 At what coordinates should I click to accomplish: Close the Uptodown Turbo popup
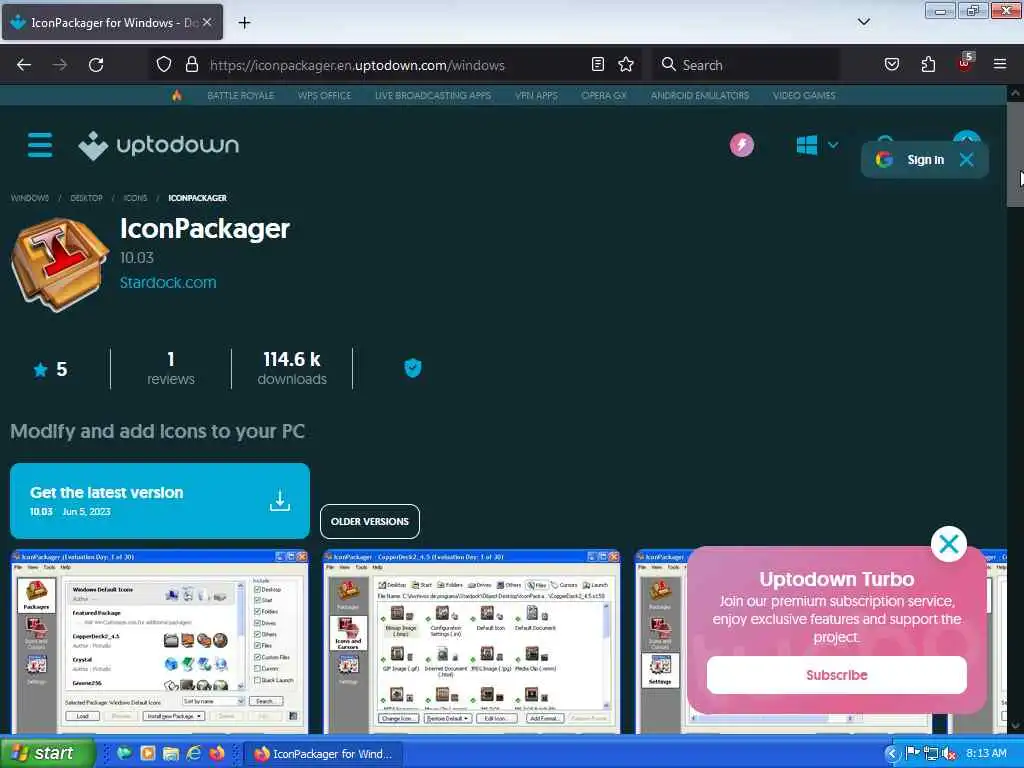point(948,544)
